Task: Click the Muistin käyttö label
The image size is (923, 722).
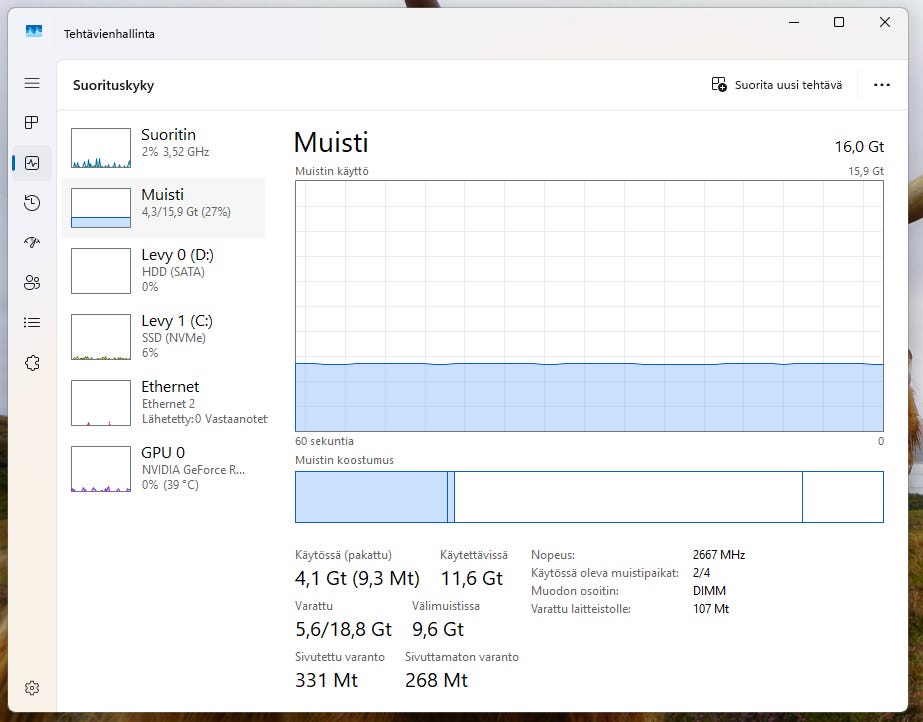Action: click(331, 171)
